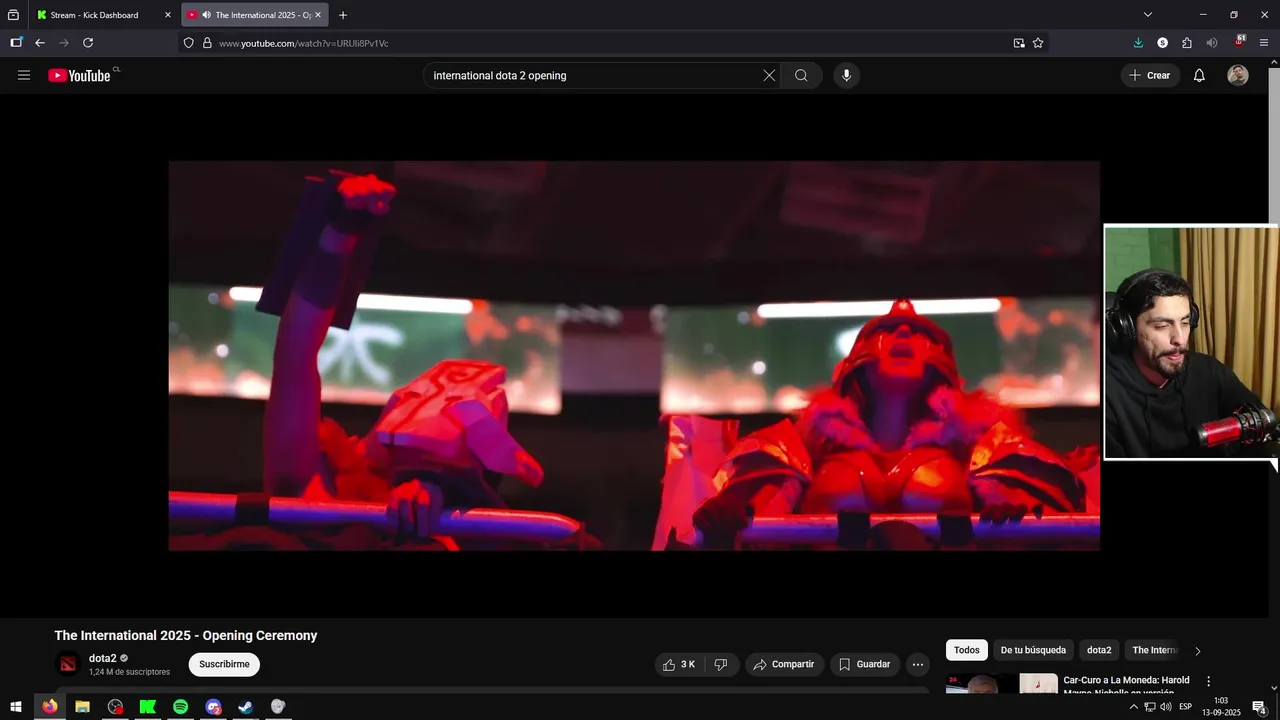Viewport: 1280px width, 720px height.
Task: Show hidden tray icons chevron
Action: 1133,707
